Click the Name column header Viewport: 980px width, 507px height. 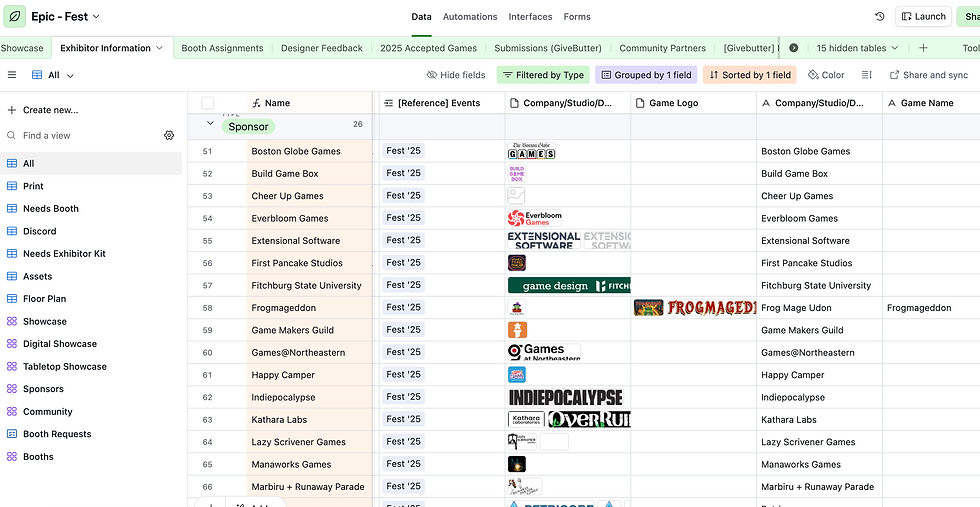pyautogui.click(x=309, y=103)
